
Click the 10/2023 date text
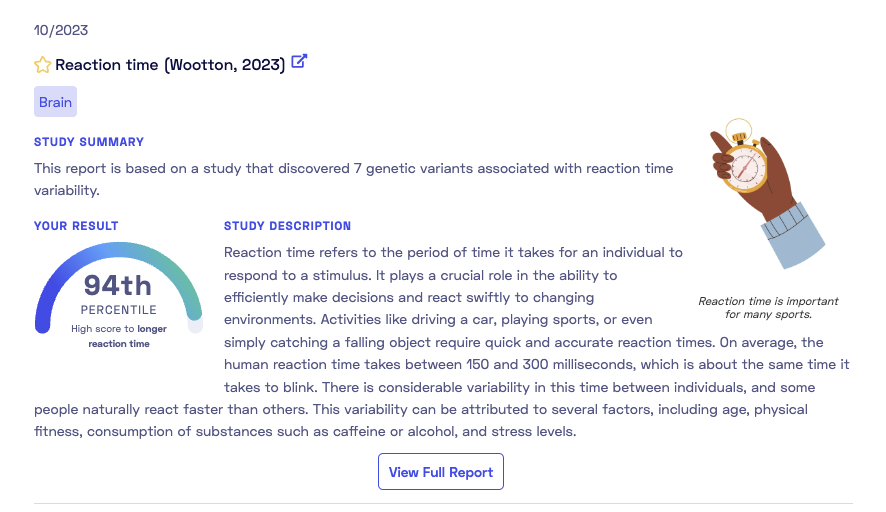60,31
